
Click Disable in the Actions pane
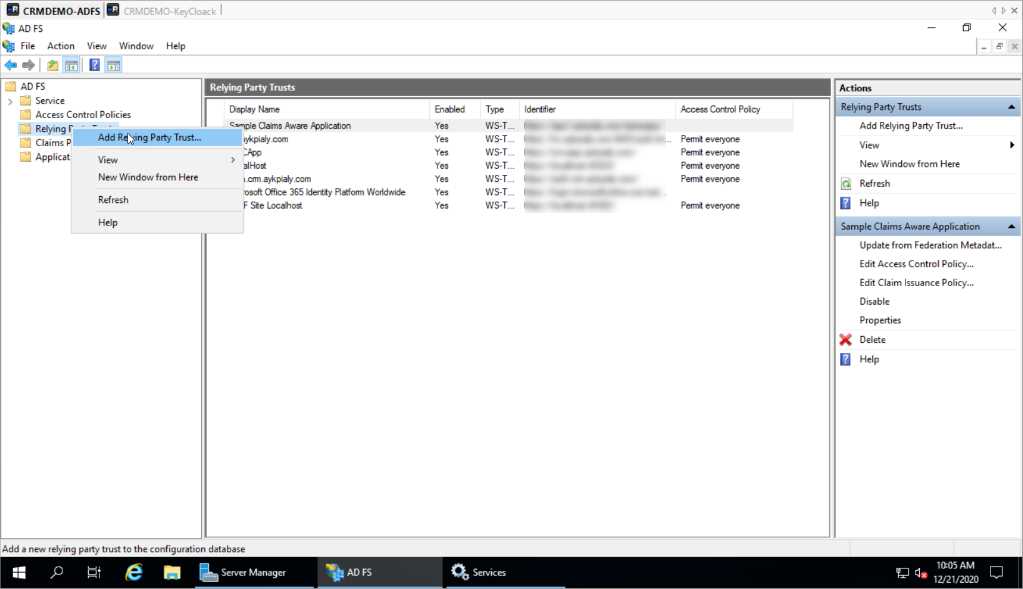(x=874, y=302)
